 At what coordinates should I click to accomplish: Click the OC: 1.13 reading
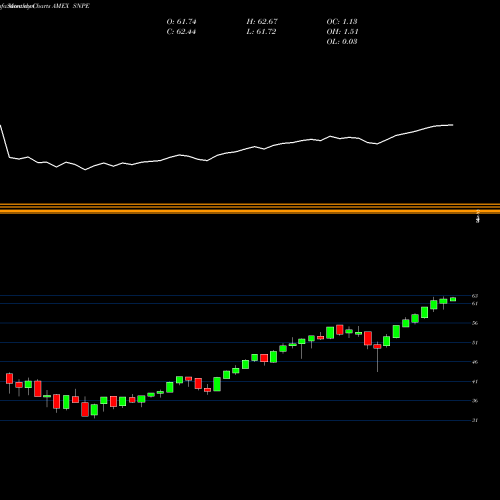pyautogui.click(x=342, y=22)
